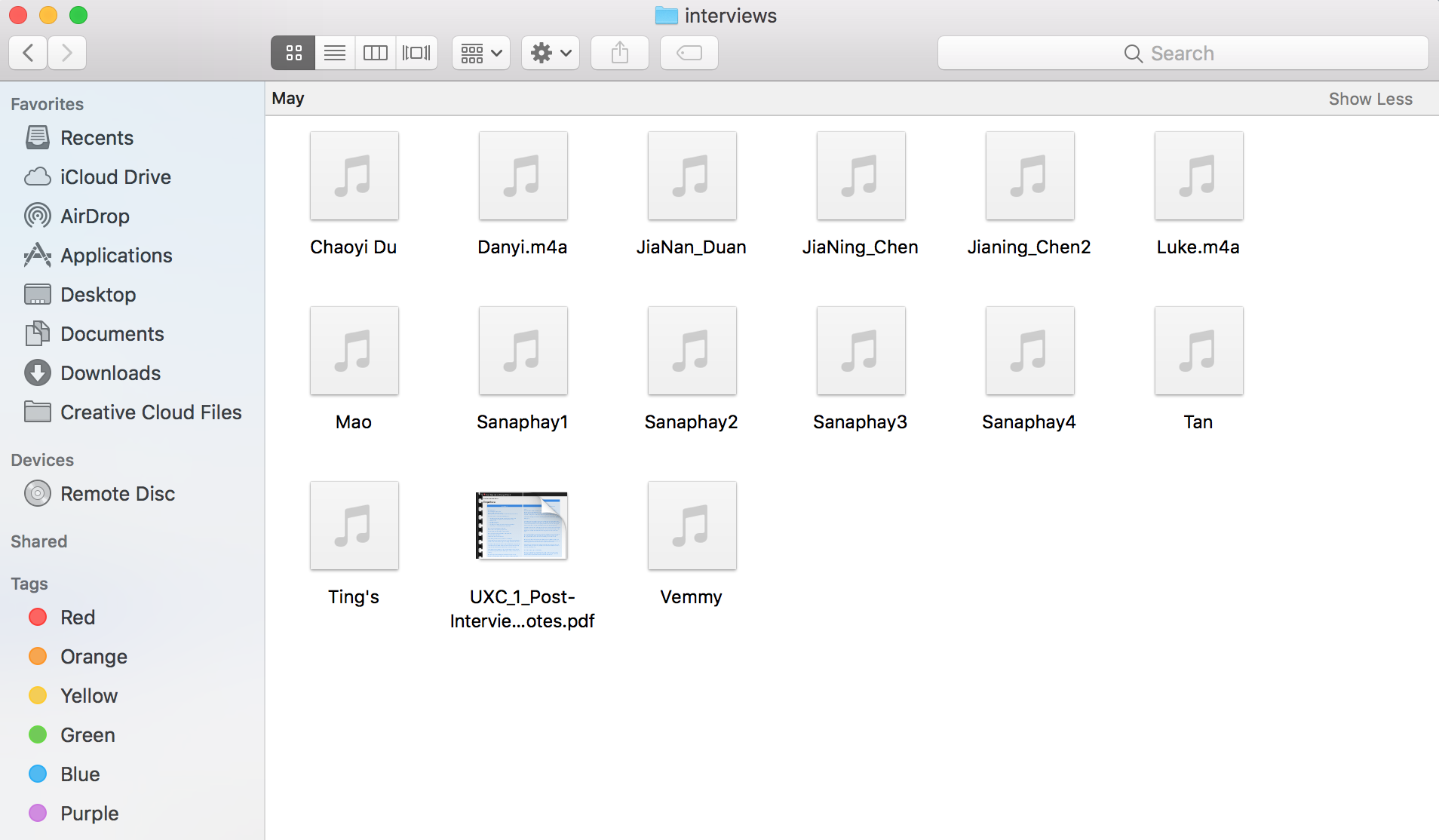
Task: Open Recents in sidebar
Action: (132, 138)
